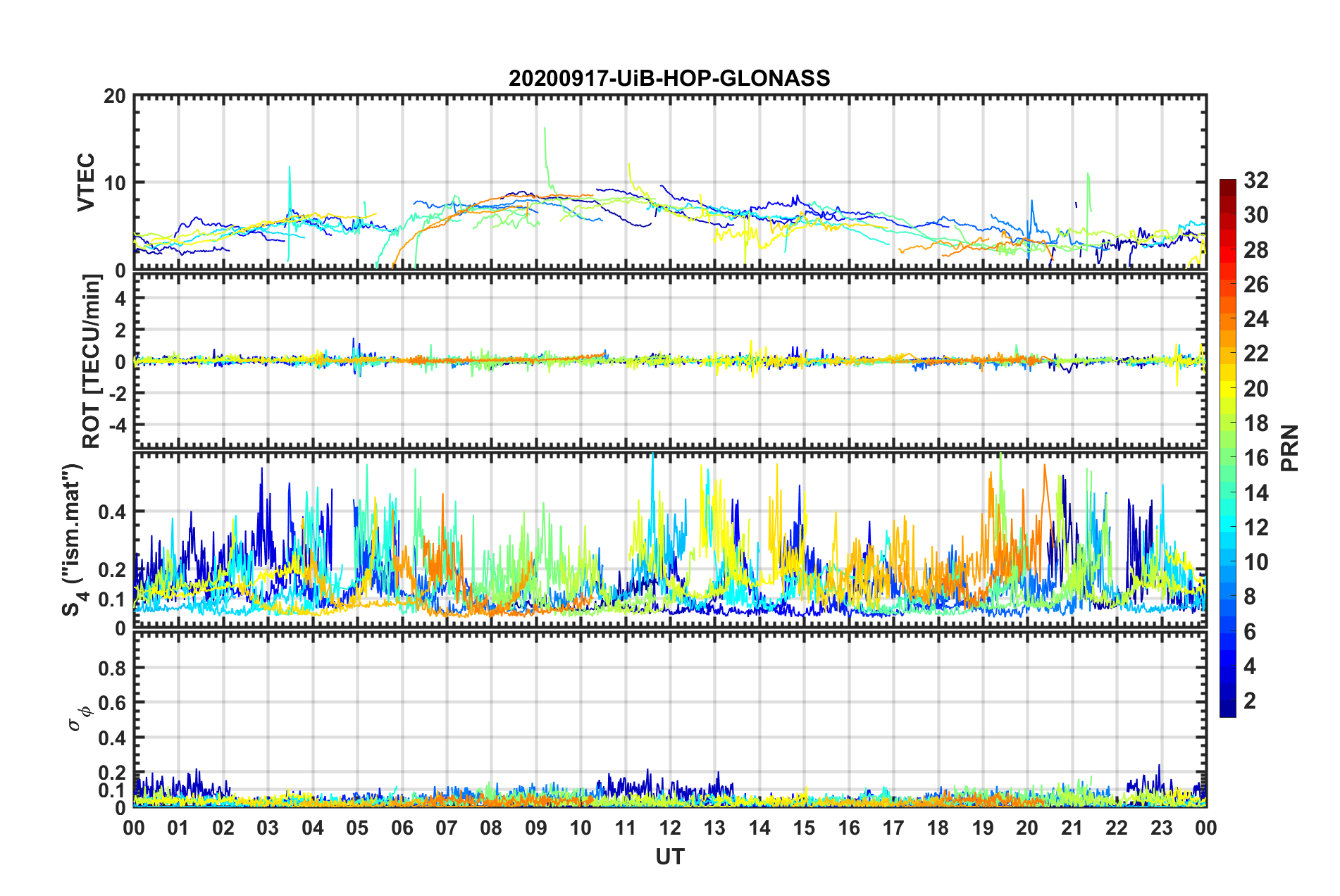1340x896 pixels.
Task: Click colorbar tick label 12
Action: tap(1255, 527)
